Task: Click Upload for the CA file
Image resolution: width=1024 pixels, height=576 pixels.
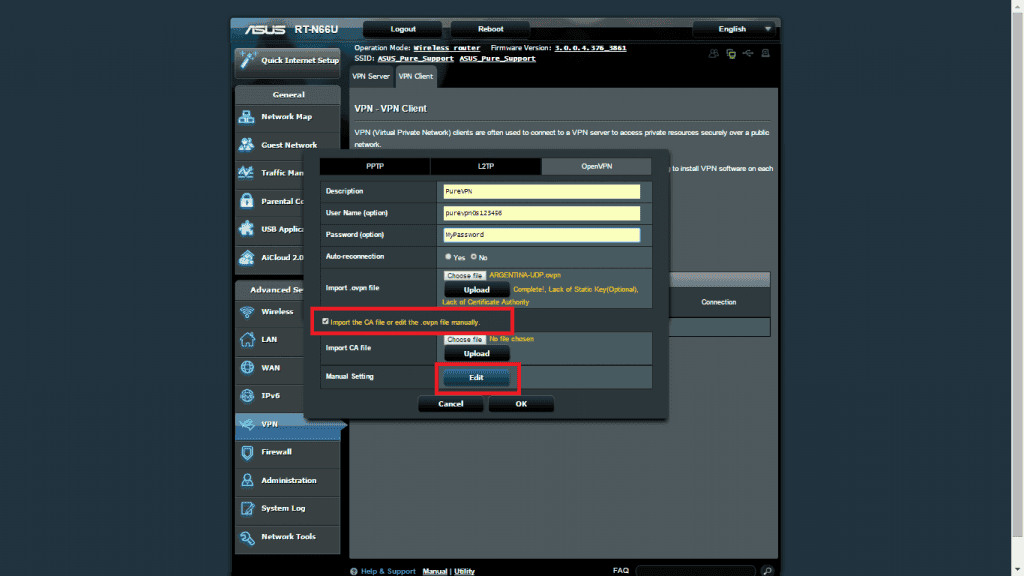Action: [x=477, y=354]
